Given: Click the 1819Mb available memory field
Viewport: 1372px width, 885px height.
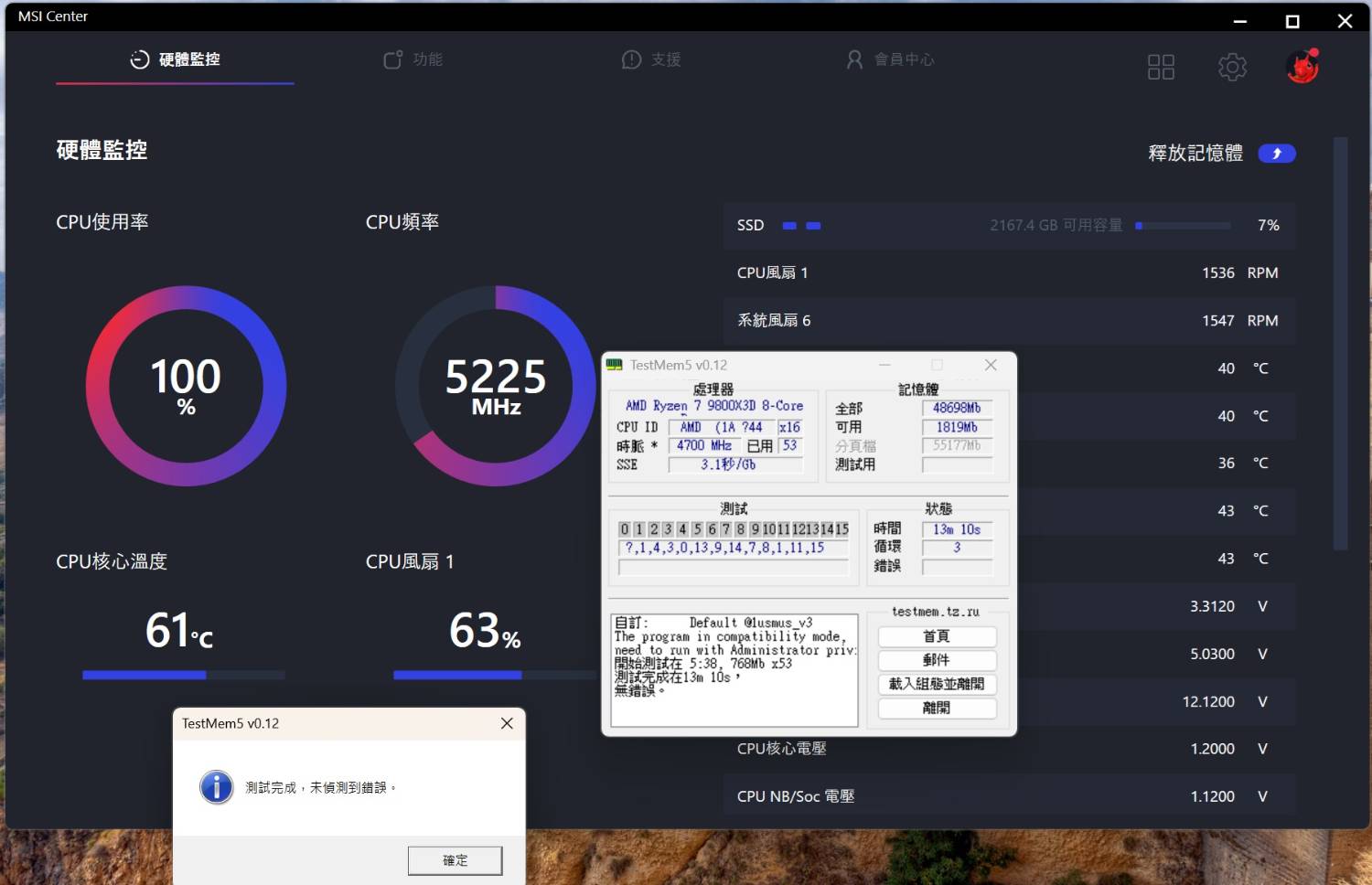Looking at the screenshot, I should (x=957, y=427).
